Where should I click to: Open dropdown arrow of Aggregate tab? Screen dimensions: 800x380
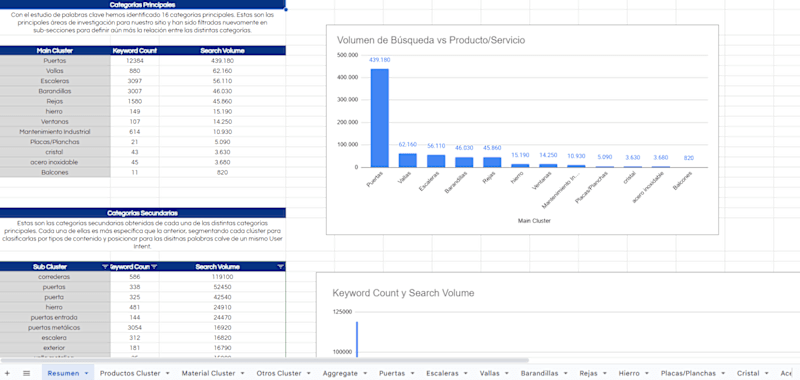point(365,373)
